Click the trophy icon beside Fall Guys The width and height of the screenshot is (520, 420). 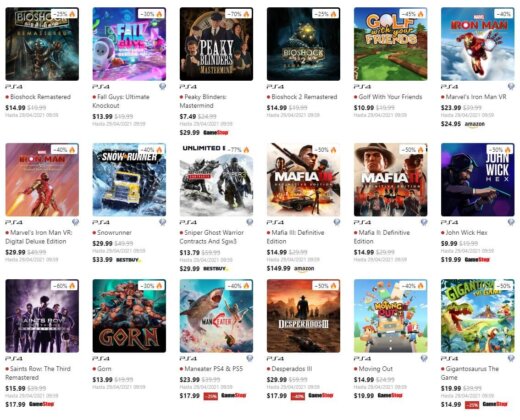(x=162, y=87)
